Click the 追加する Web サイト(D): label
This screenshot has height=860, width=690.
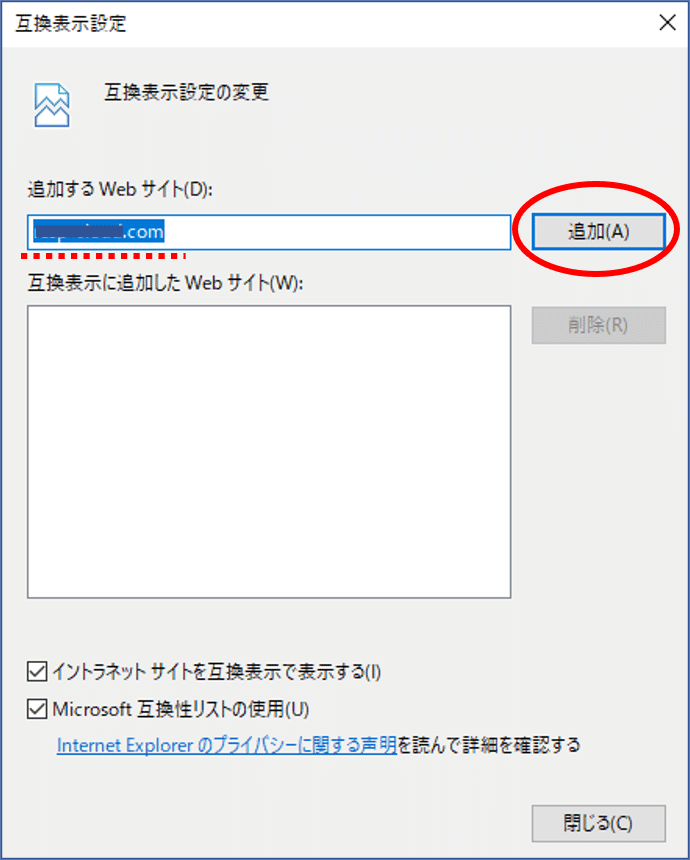120,190
